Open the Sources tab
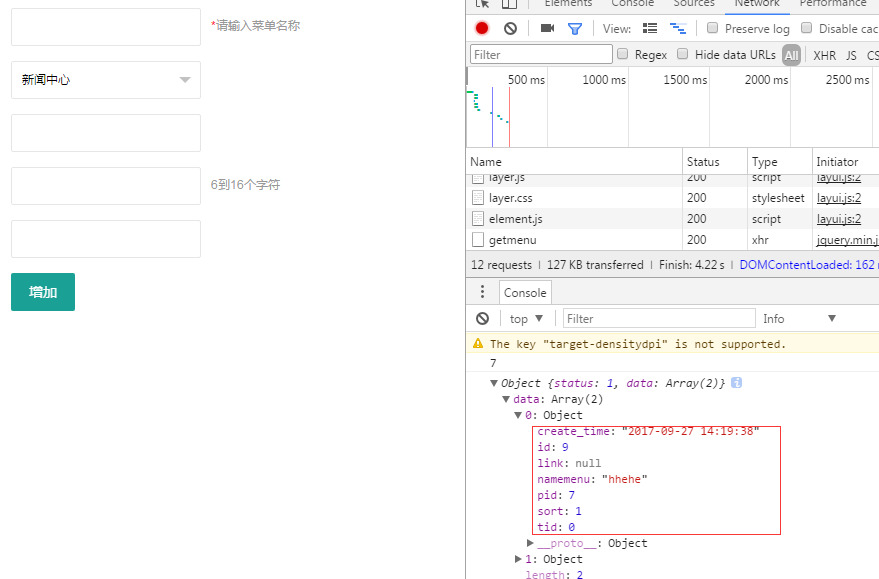 694,4
